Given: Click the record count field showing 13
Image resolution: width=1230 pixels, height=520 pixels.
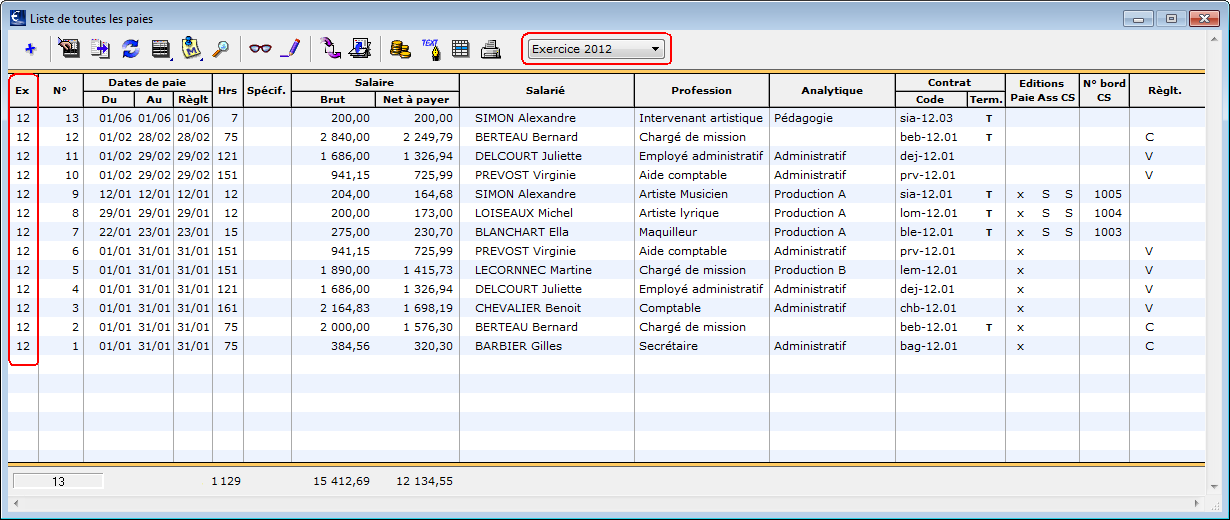Looking at the screenshot, I should tap(58, 481).
